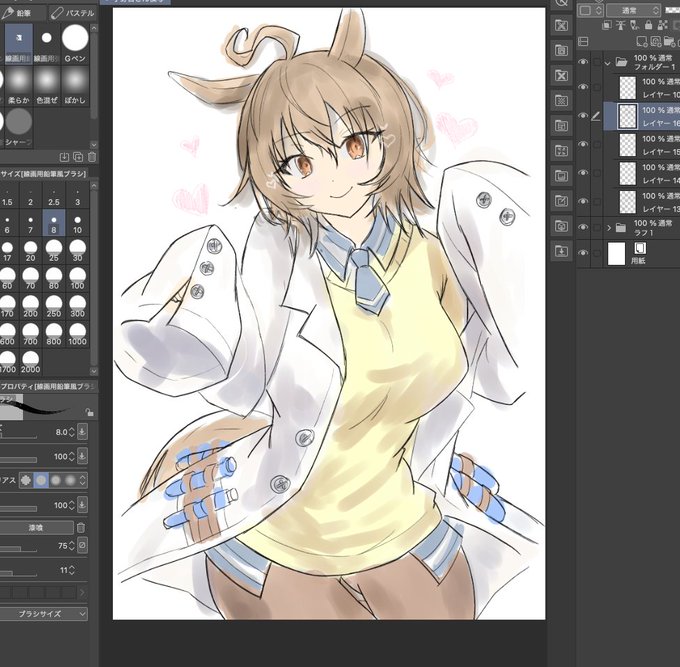Toggle the icon button next to 75 value
Screen dimensions: 680x667
pos(82,545)
